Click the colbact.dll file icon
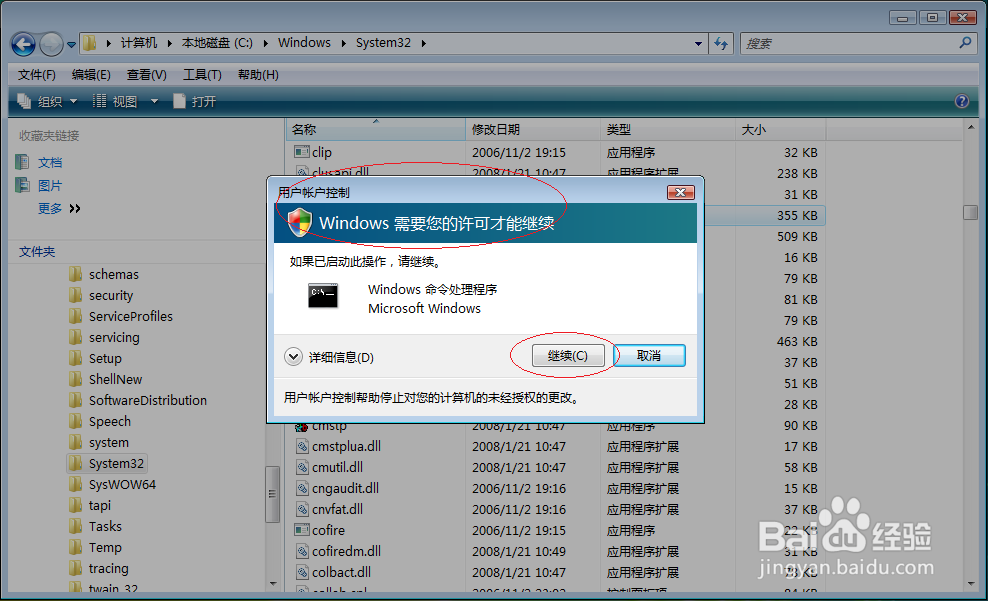The height and width of the screenshot is (601, 988). pos(302,572)
